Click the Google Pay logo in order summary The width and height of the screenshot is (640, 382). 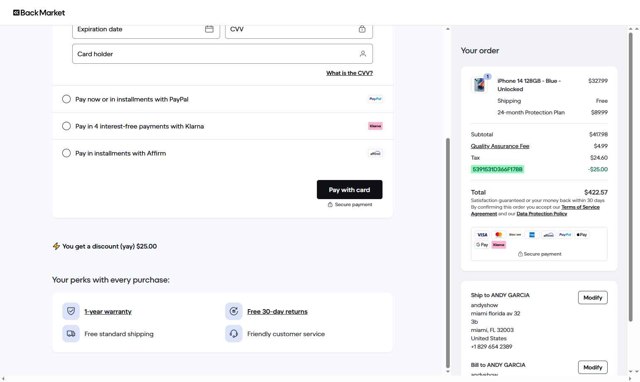(482, 245)
